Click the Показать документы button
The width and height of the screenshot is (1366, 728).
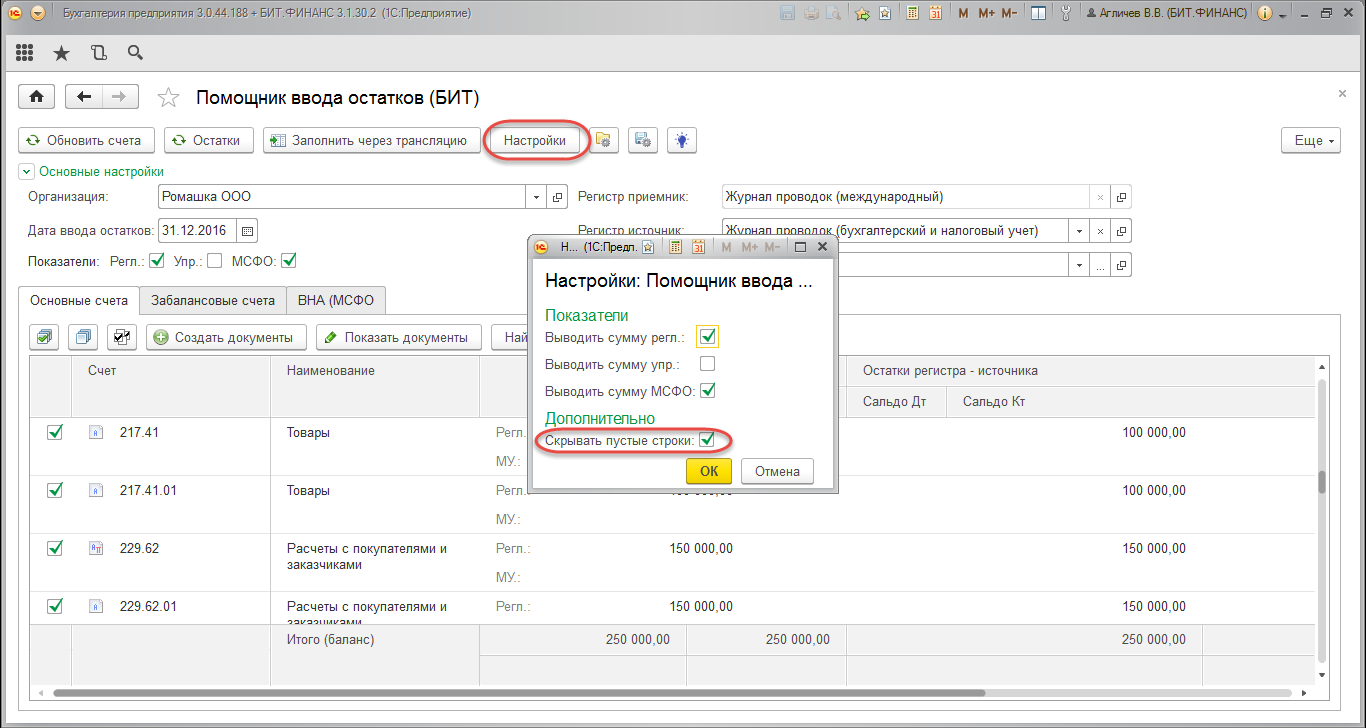pos(399,337)
